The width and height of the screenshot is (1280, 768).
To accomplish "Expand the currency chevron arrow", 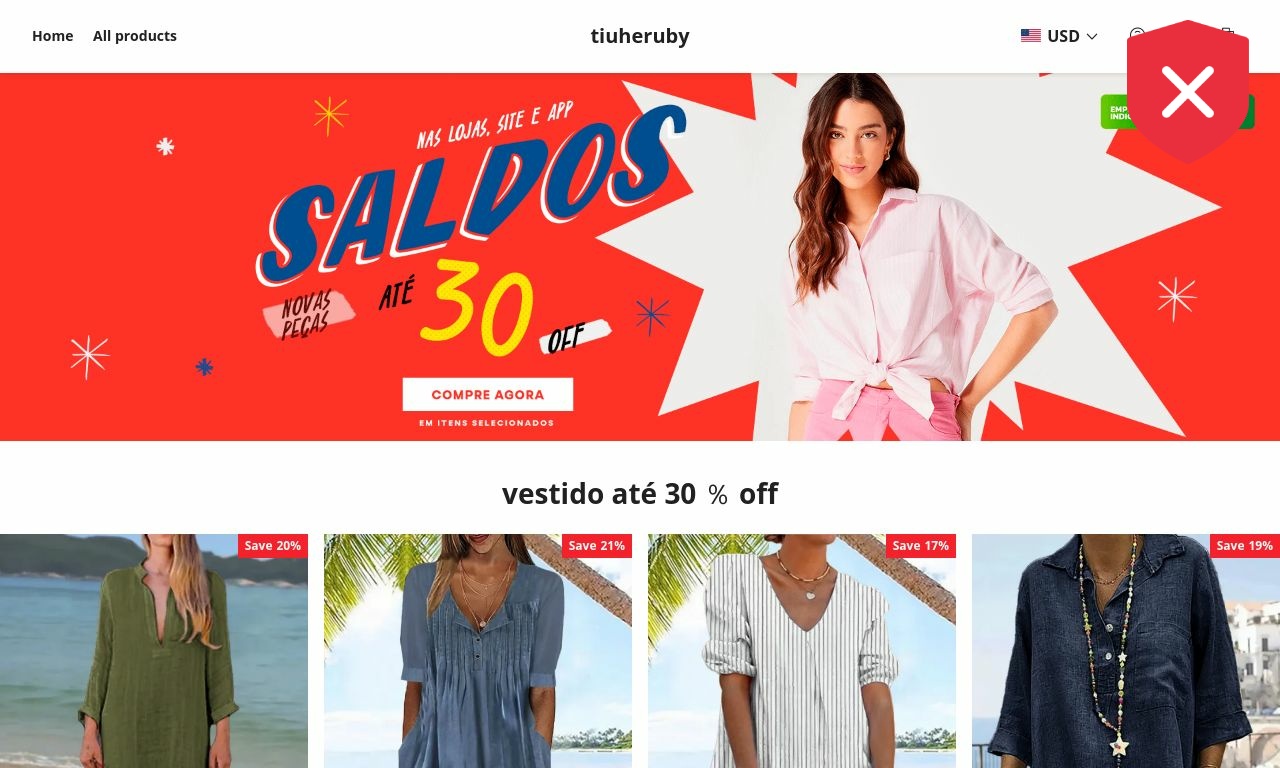I will click(x=1092, y=36).
